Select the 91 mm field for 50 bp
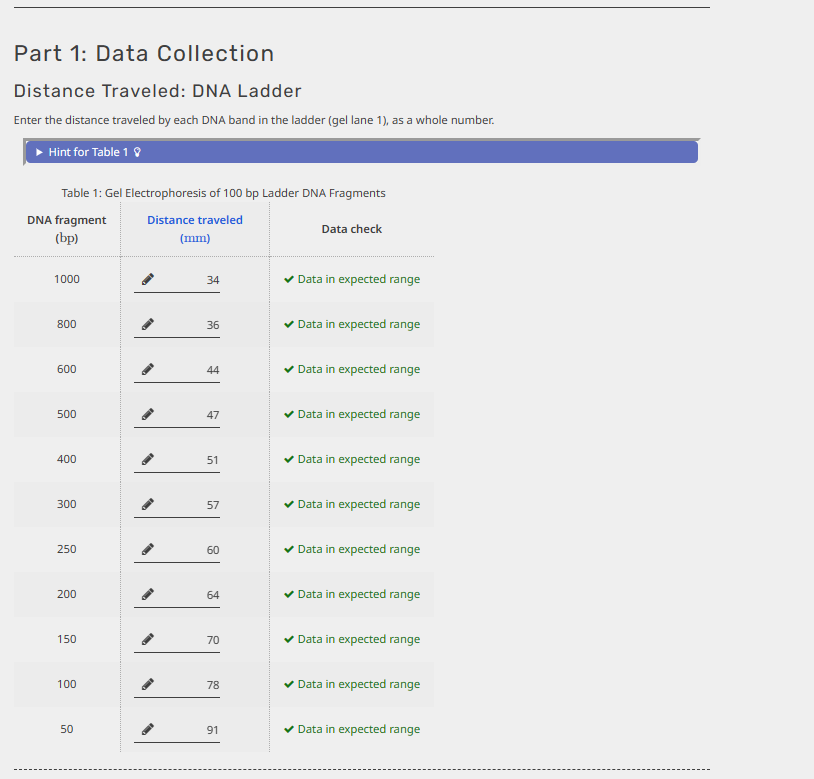814x779 pixels. 195,730
